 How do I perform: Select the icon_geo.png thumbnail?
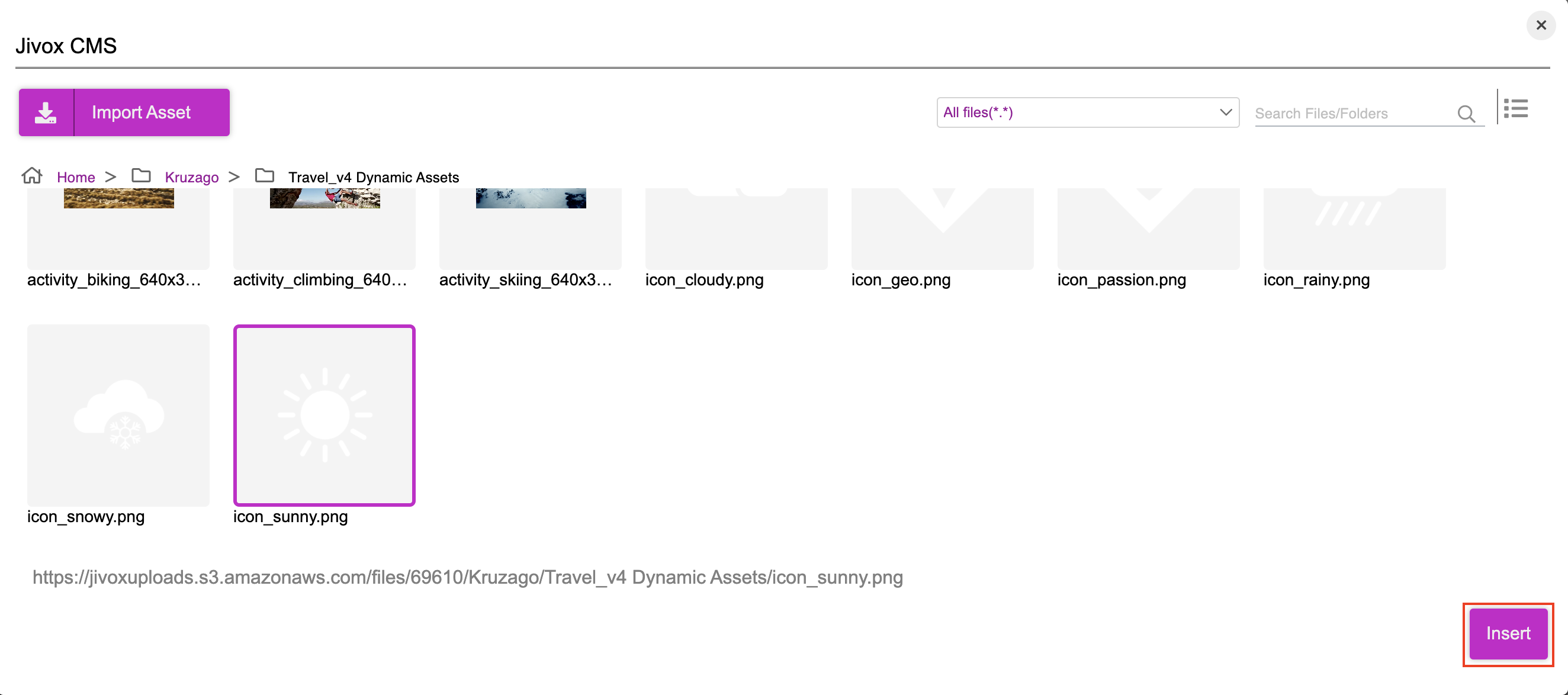tap(942, 229)
